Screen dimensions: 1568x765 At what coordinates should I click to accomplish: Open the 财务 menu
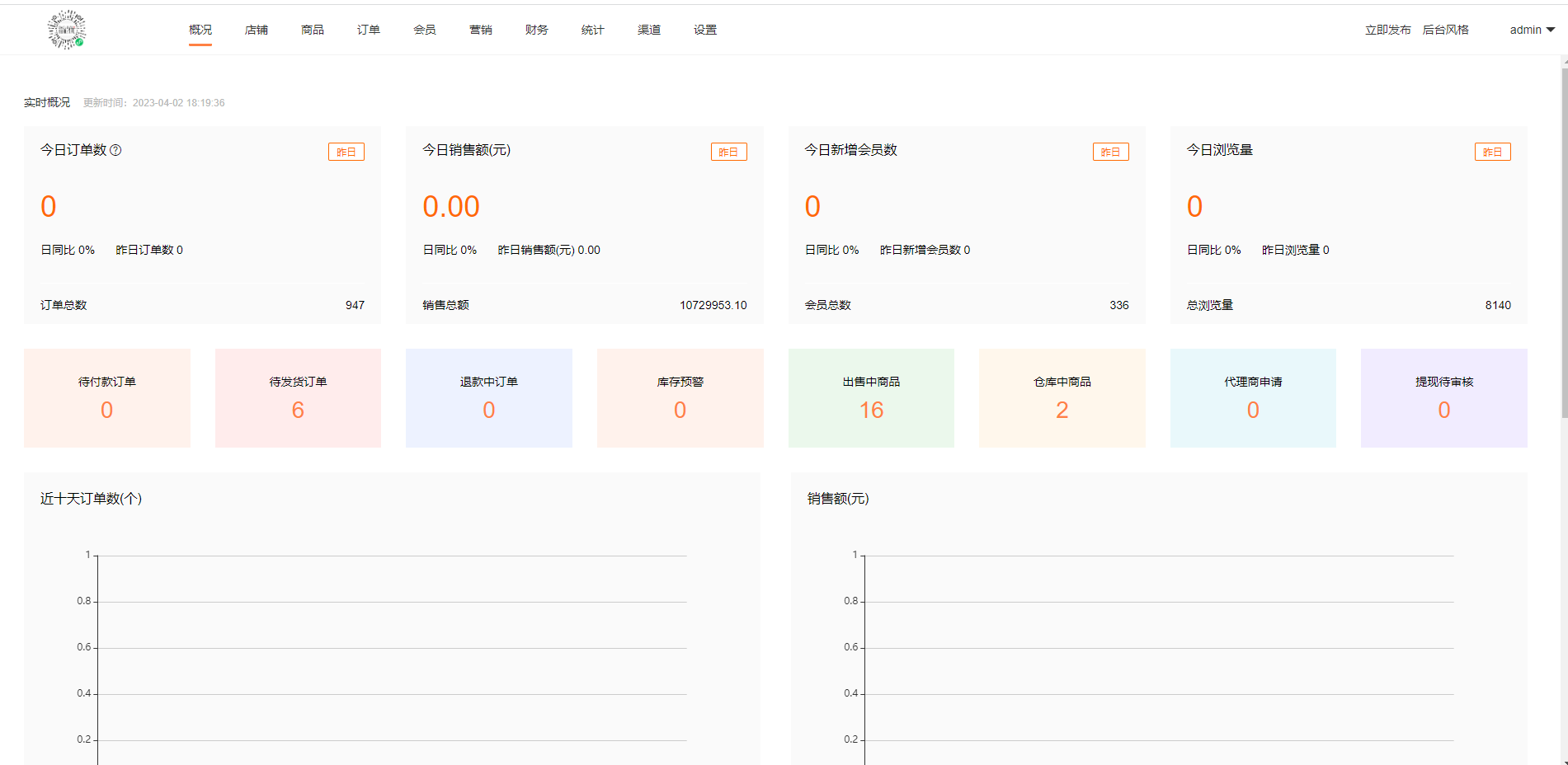coord(537,30)
